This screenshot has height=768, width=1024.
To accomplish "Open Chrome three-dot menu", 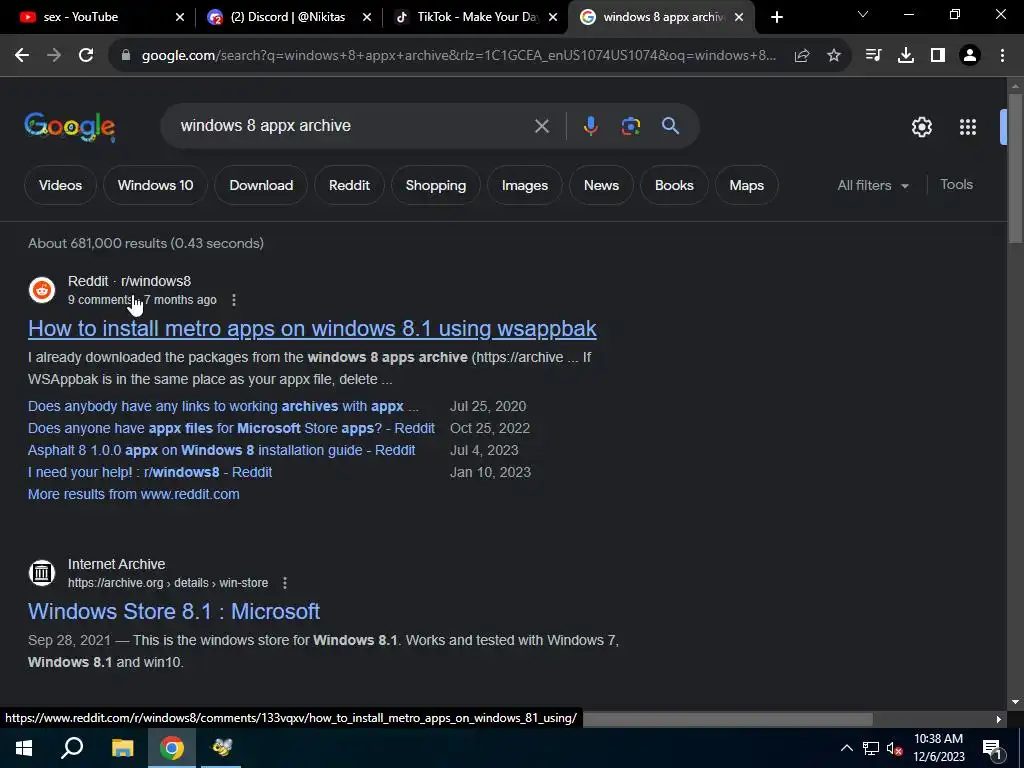I will pos(1002,56).
